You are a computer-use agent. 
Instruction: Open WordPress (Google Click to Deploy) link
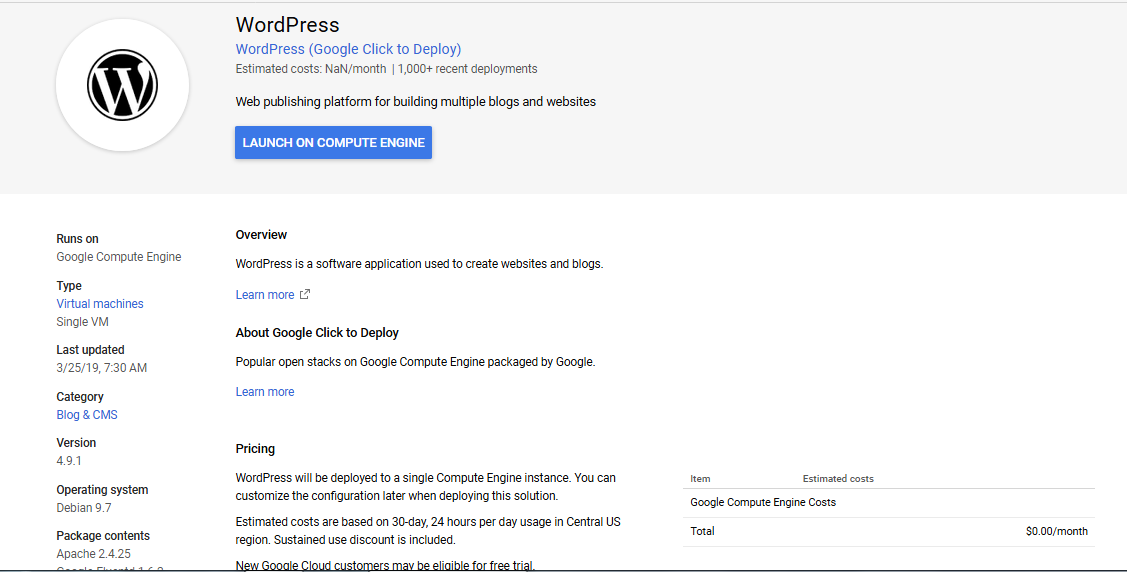pos(349,49)
